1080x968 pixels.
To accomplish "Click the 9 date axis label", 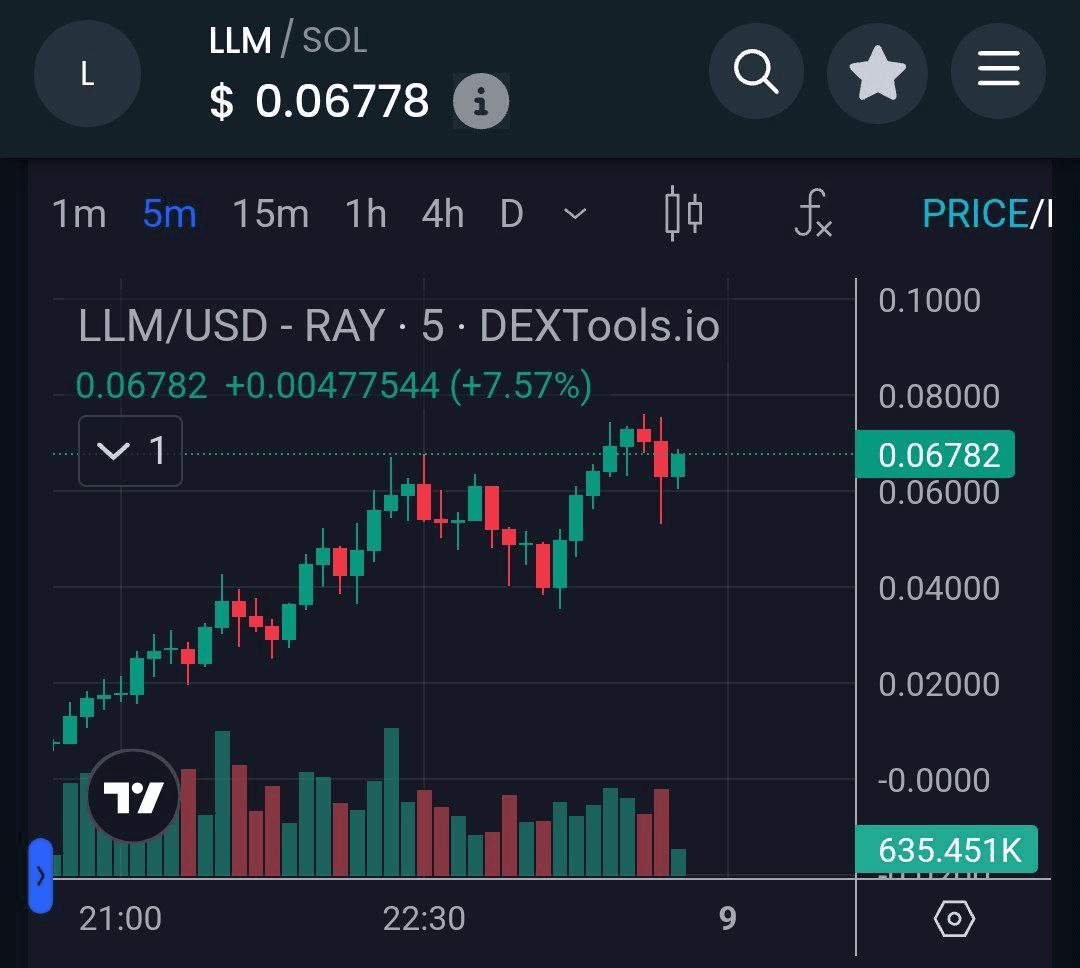I will tap(727, 918).
